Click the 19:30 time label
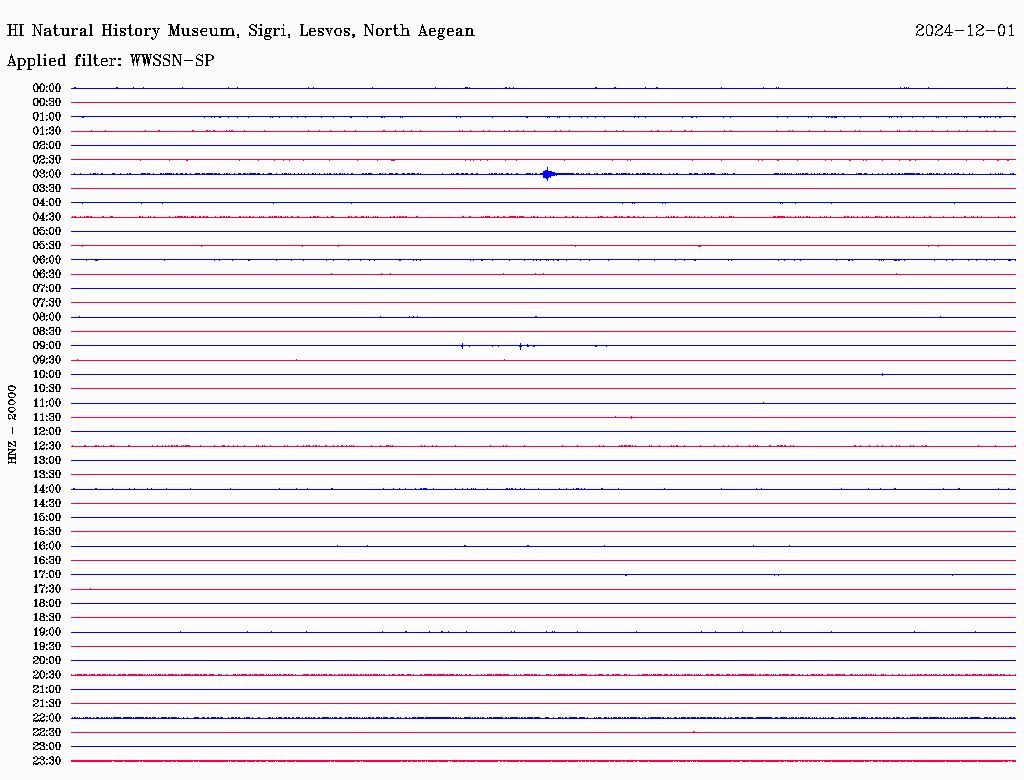 [47, 646]
